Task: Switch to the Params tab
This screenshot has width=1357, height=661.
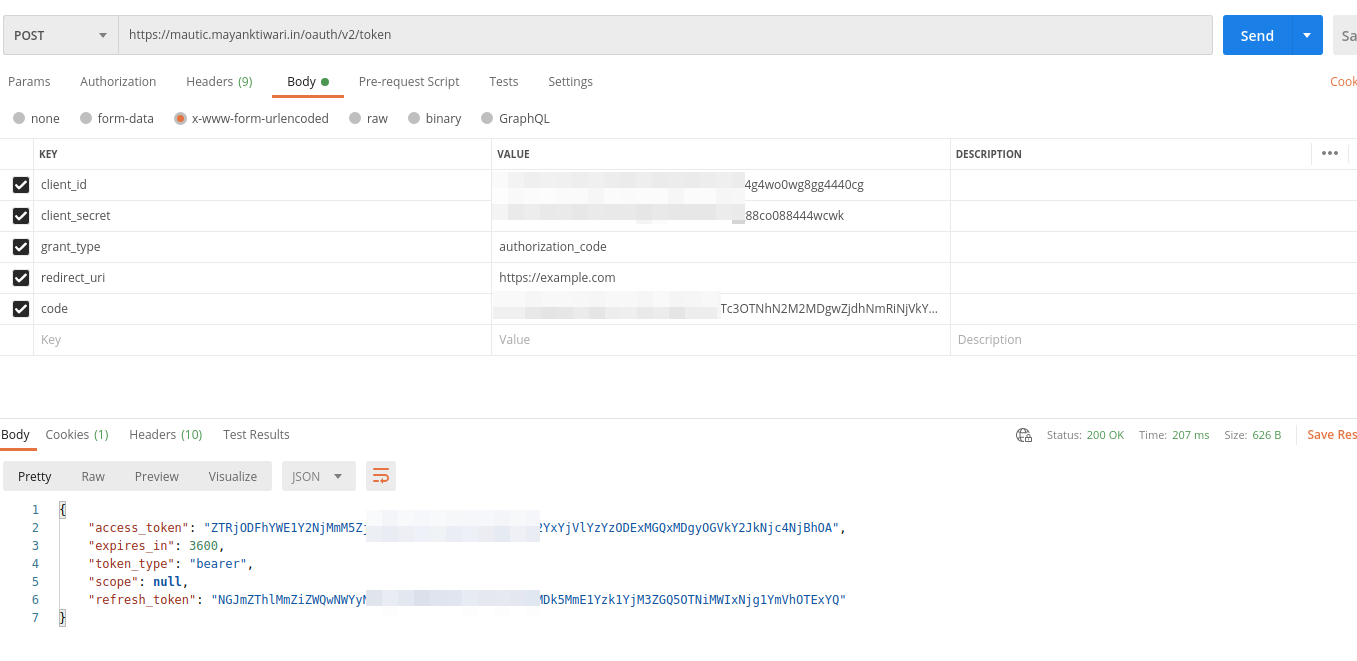Action: pyautogui.click(x=29, y=81)
